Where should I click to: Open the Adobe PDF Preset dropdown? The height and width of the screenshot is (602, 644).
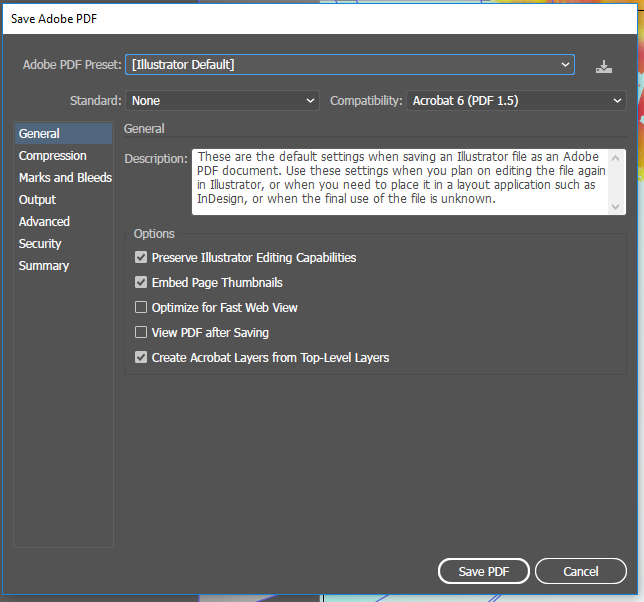(350, 64)
